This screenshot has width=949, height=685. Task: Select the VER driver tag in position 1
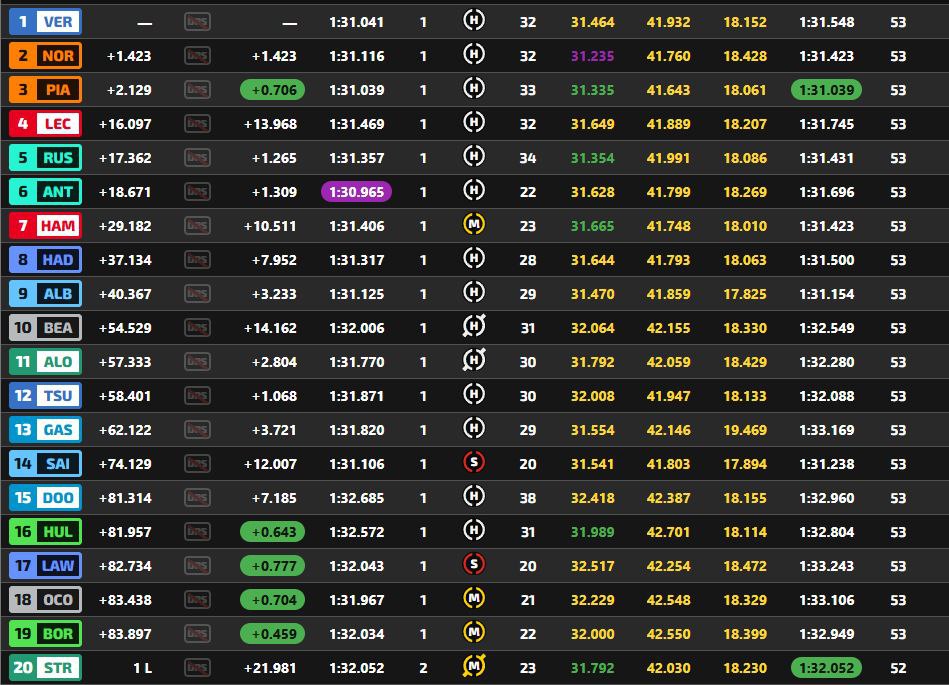click(x=45, y=22)
